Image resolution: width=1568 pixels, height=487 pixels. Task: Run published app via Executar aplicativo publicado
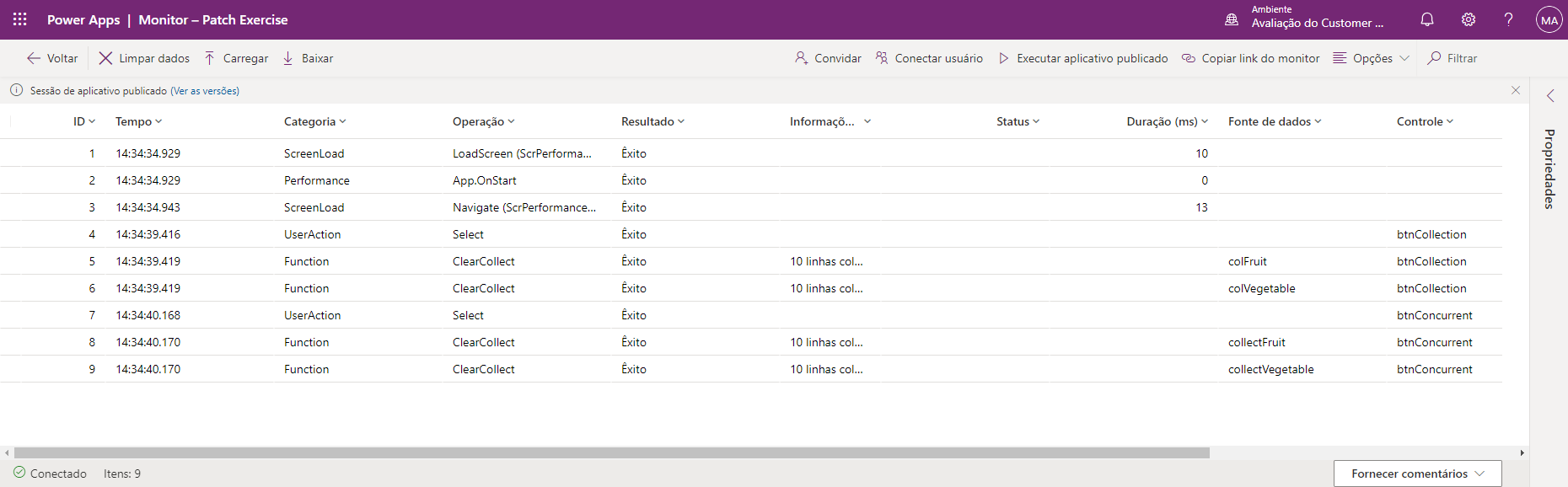tap(1083, 58)
